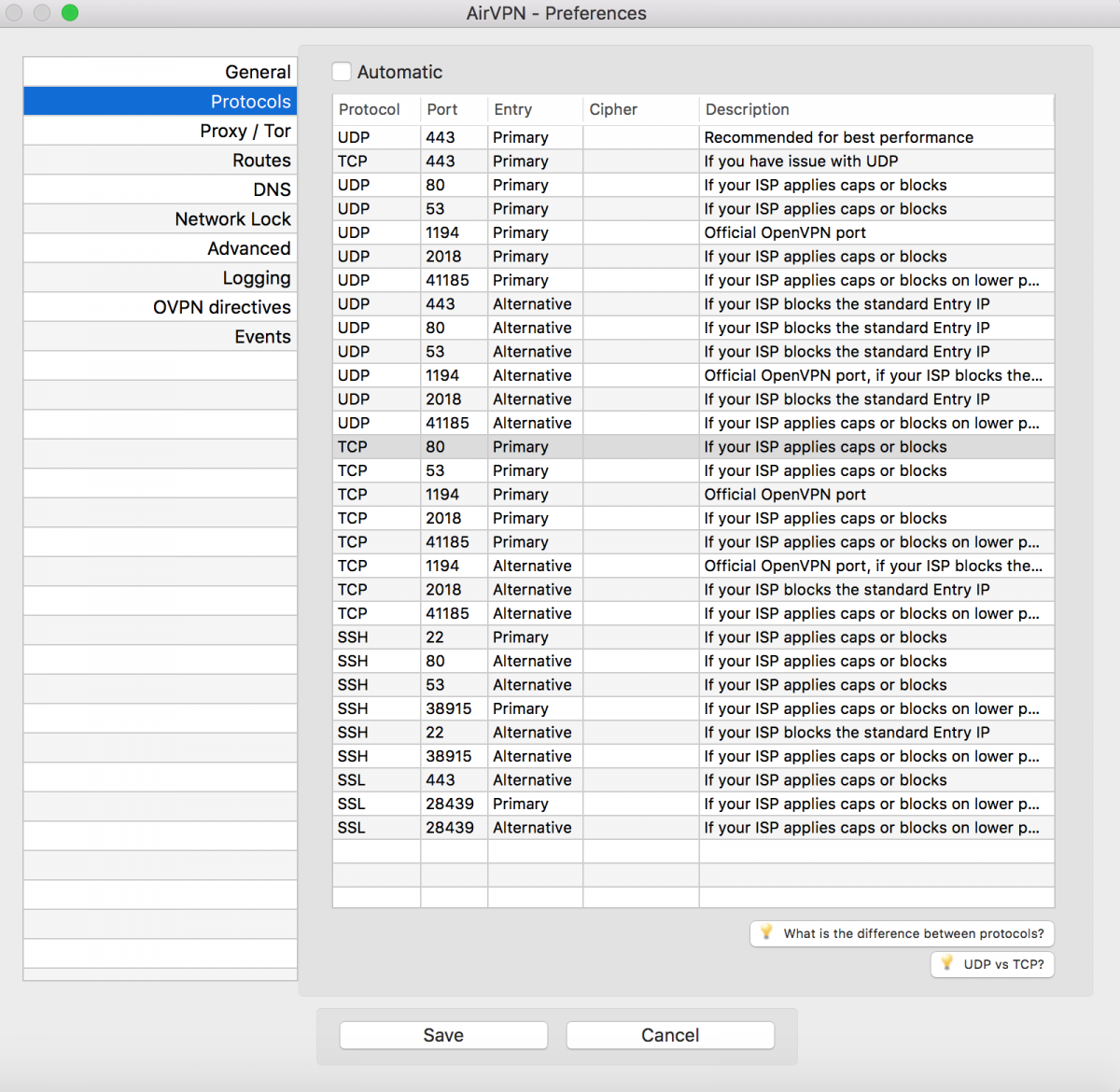
Task: Go to the DNS settings tab
Action: point(160,189)
